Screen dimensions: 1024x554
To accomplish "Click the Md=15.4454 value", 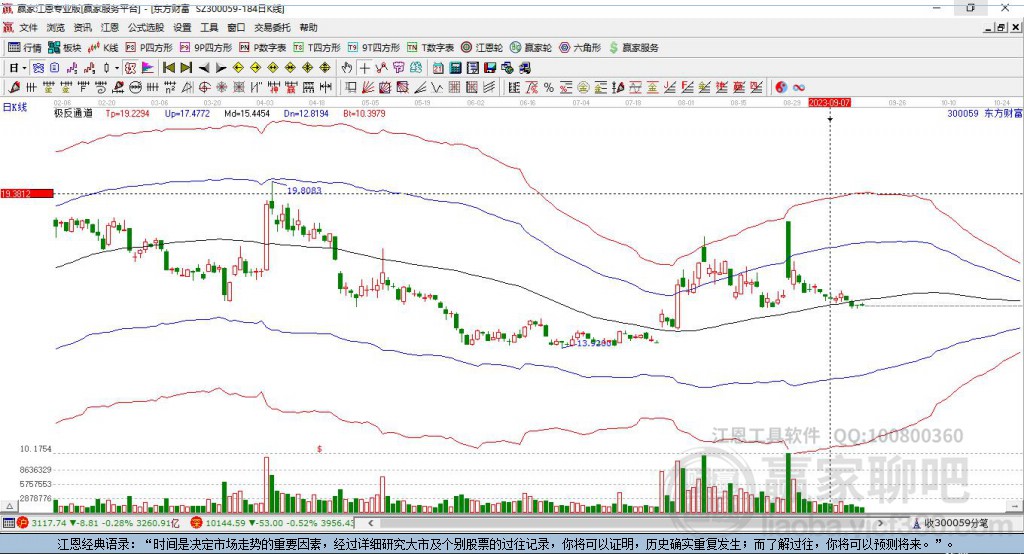I will pyautogui.click(x=247, y=113).
